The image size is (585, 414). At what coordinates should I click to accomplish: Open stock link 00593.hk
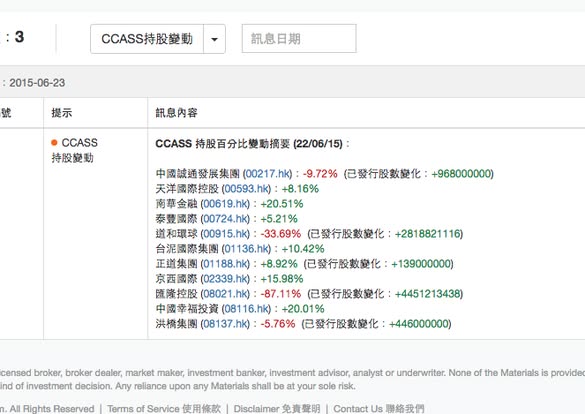pos(246,189)
